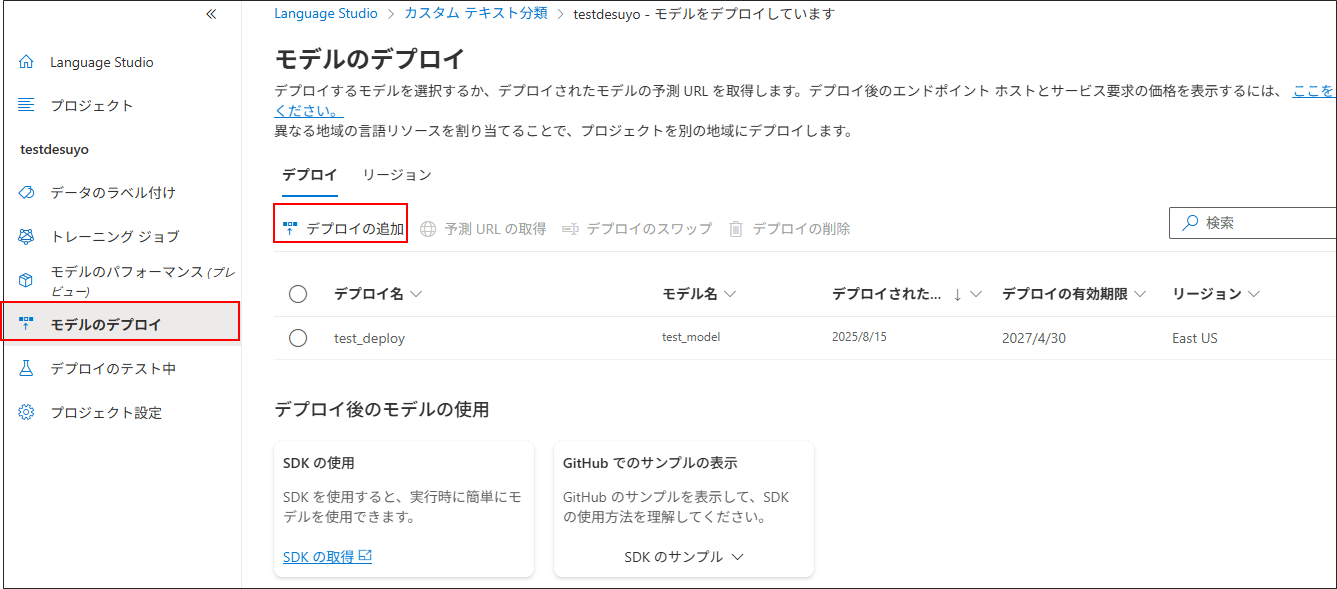Expand the モデル名 column chevron
The height and width of the screenshot is (589, 1337).
coord(730,294)
